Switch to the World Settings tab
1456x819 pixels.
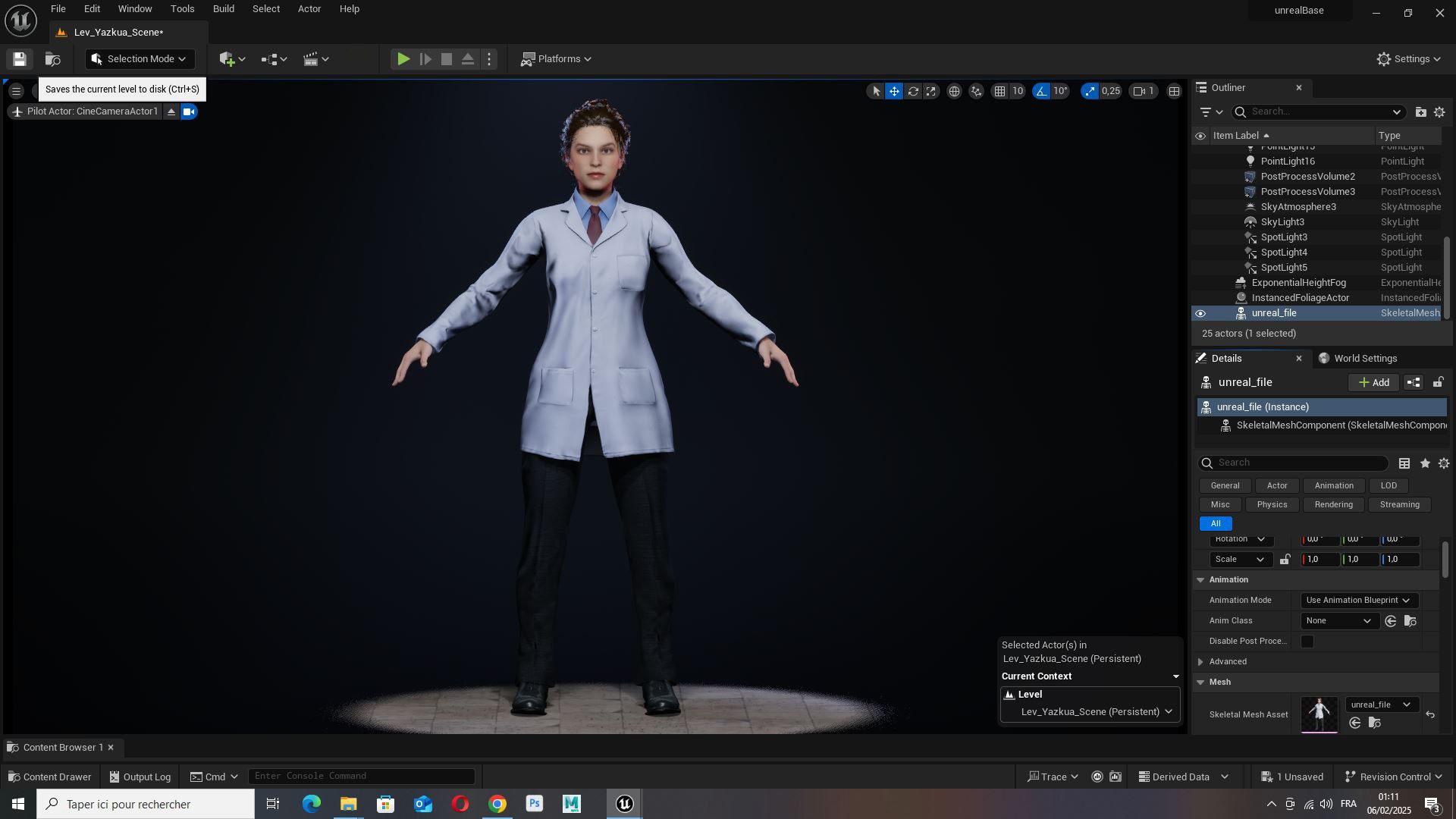pos(1357,359)
